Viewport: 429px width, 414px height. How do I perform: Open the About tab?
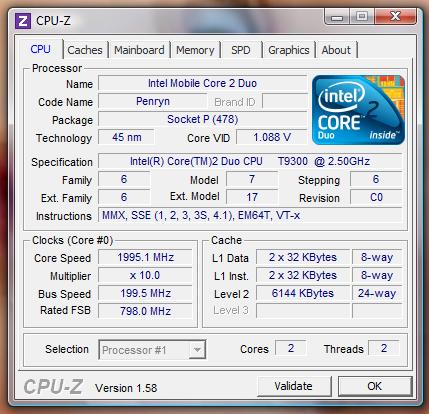pos(336,50)
